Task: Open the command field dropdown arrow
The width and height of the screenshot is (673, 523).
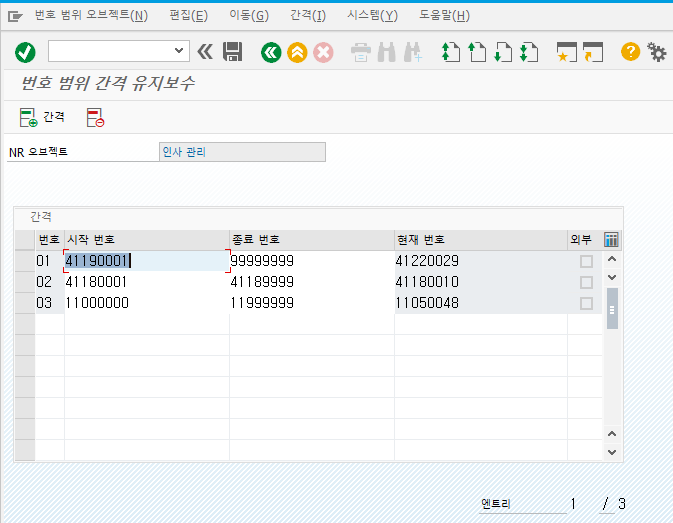Action: (179, 51)
